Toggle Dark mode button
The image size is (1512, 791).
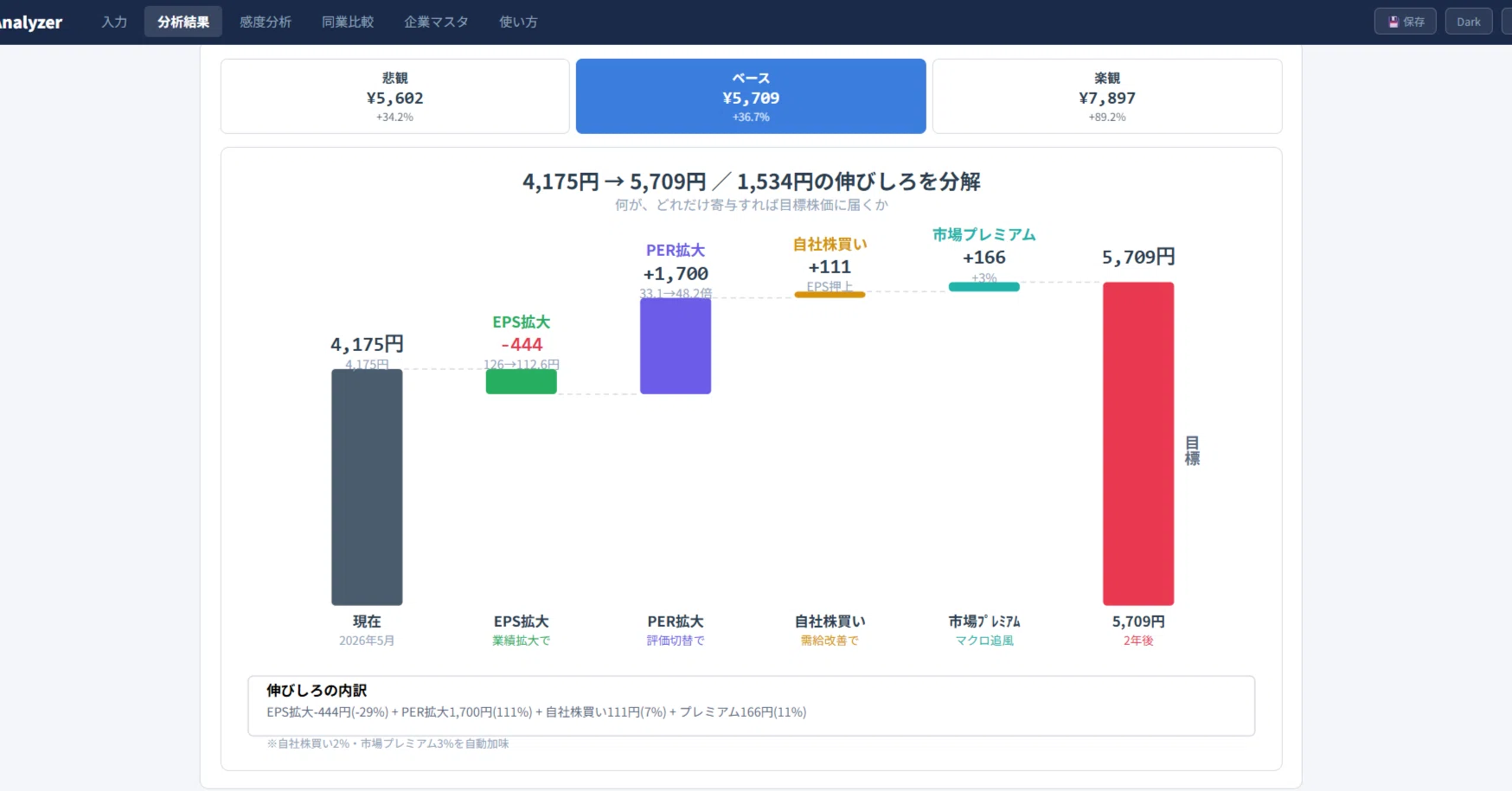click(1469, 22)
